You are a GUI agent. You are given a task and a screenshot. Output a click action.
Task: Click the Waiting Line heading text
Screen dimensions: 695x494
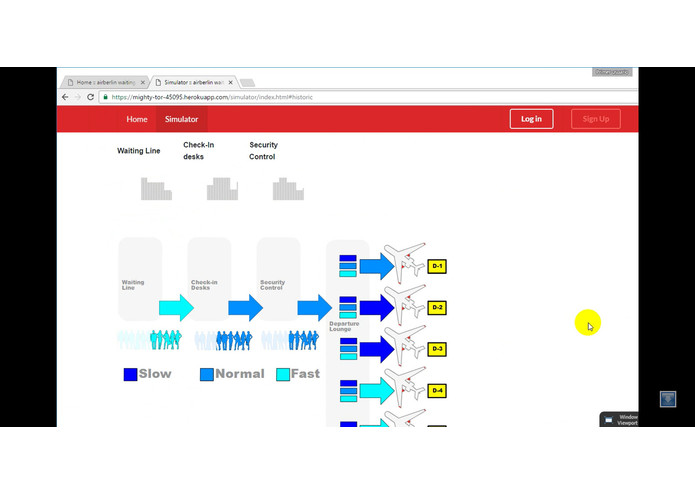click(139, 151)
